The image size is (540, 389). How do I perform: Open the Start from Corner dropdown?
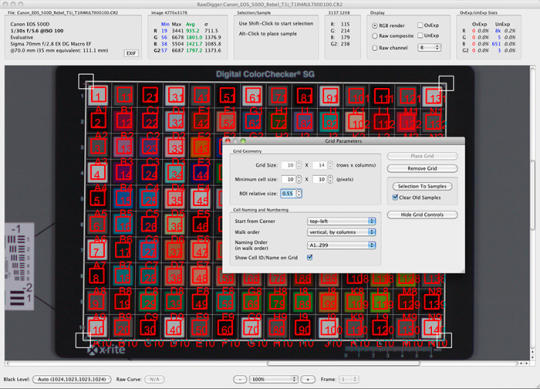point(341,221)
